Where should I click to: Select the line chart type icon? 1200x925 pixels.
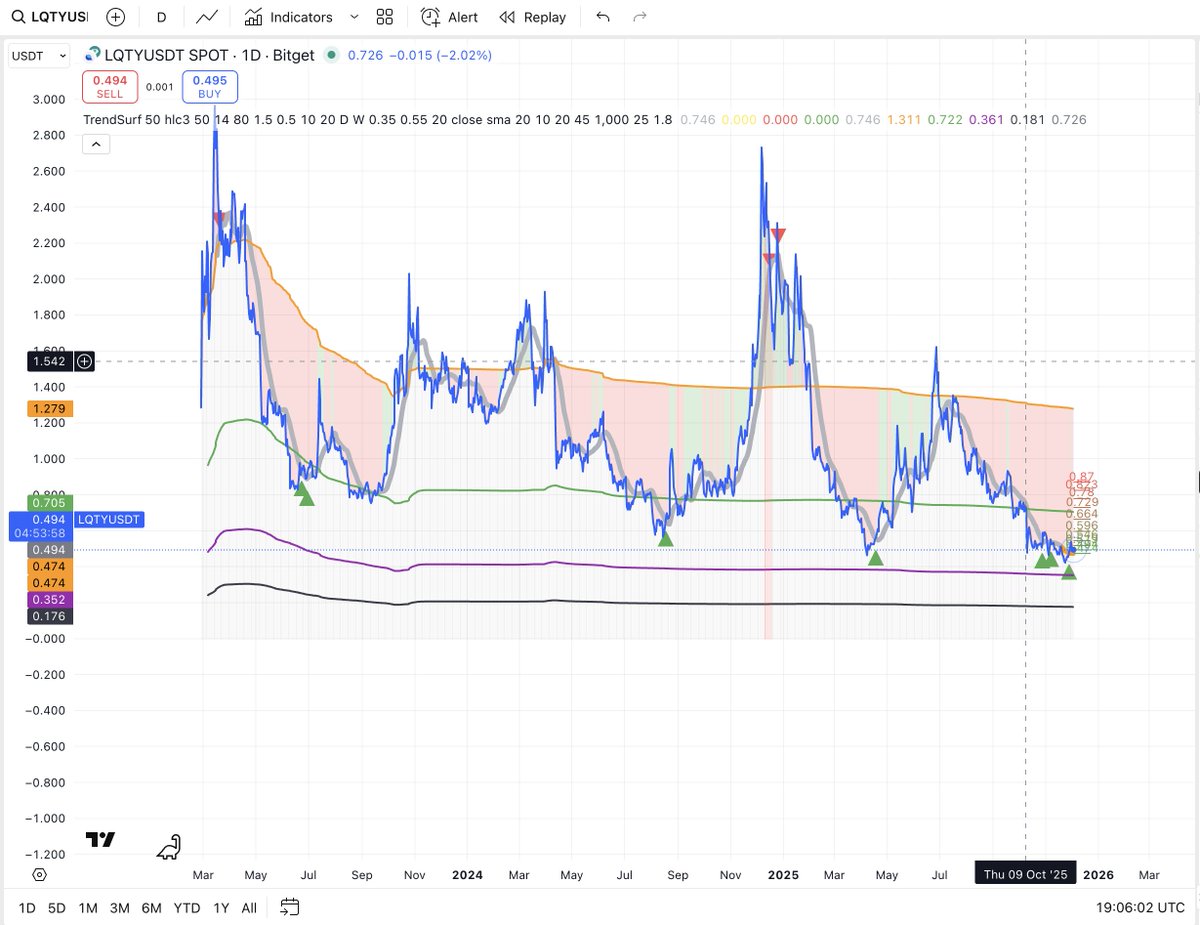[206, 16]
